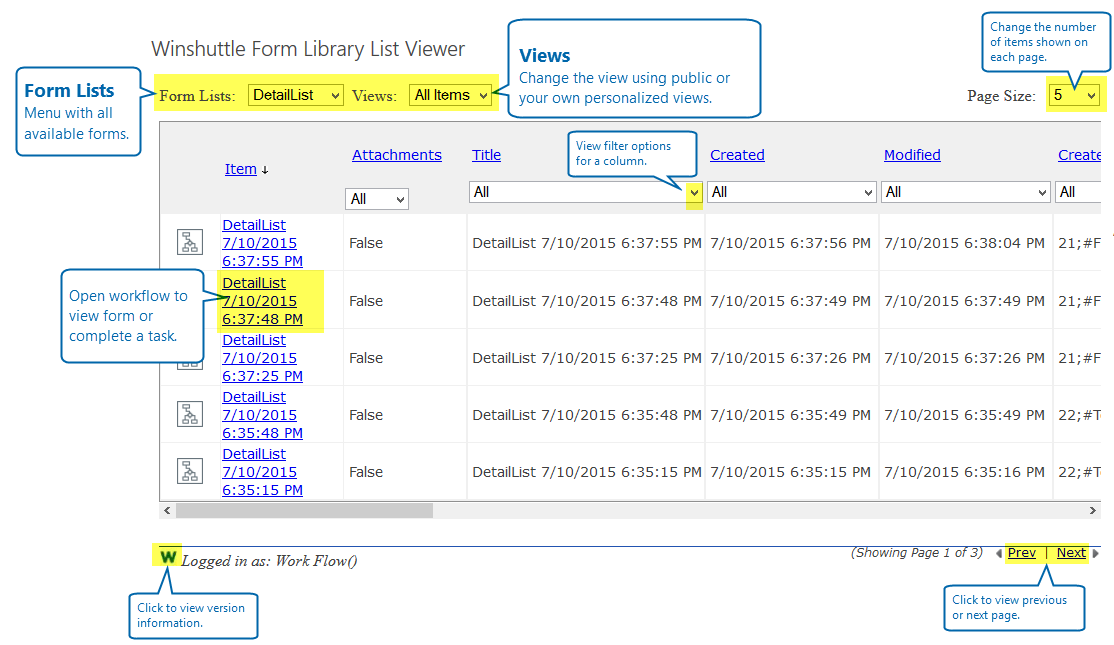
Task: Click the Created cell '7/10/2015 6:37:56 PM'
Action: click(x=790, y=243)
